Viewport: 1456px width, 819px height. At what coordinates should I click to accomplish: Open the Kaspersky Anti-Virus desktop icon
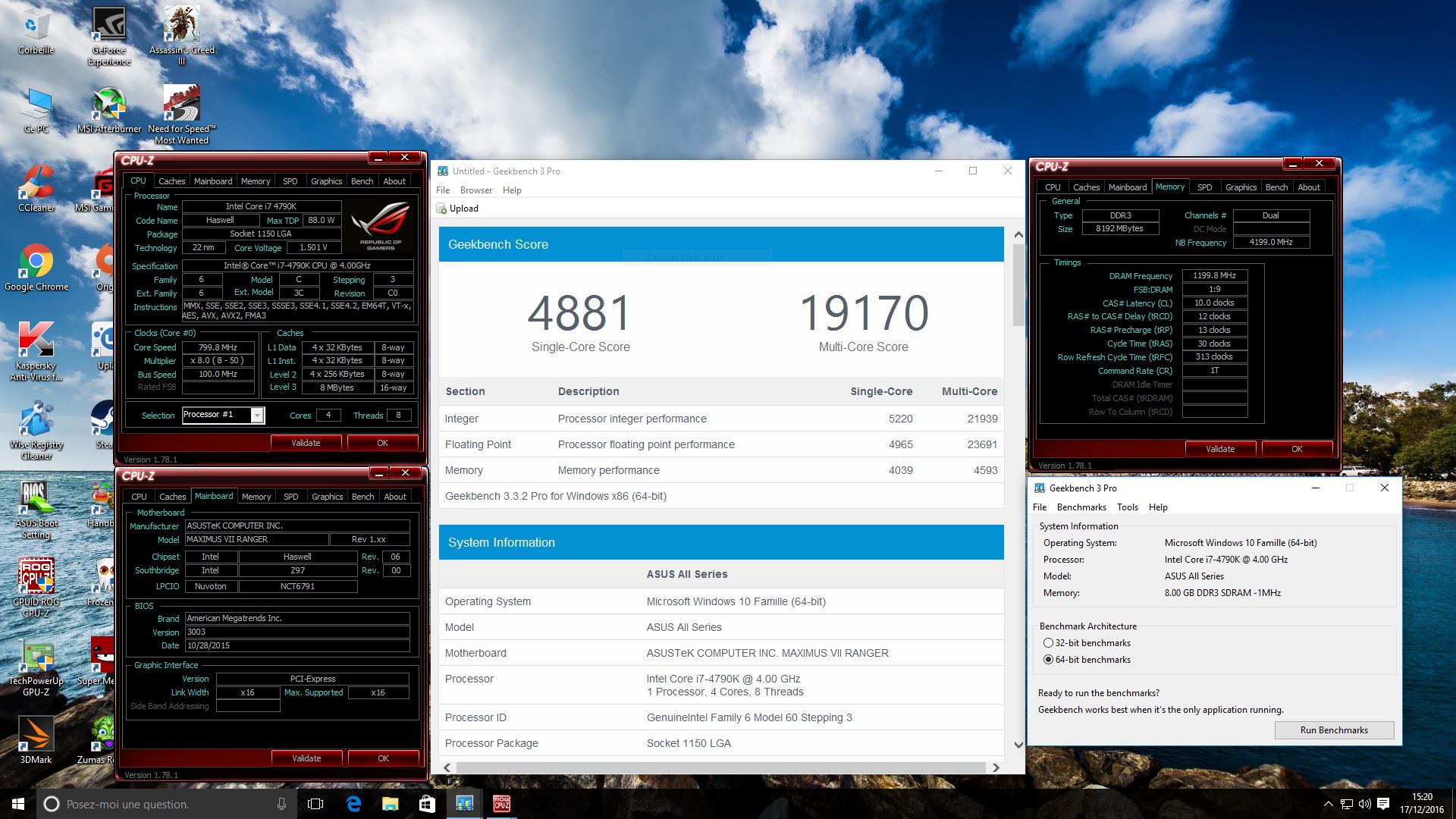(36, 351)
